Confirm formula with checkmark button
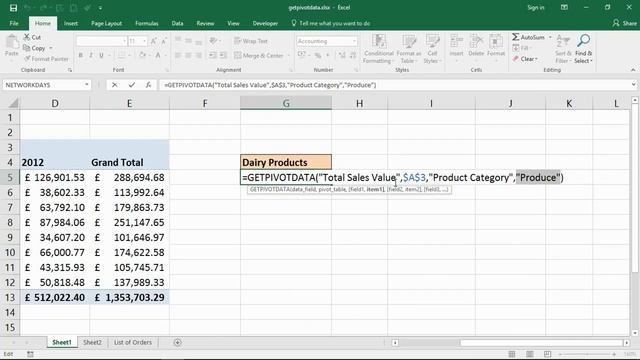Image resolution: width=640 pixels, height=360 pixels. (131, 85)
